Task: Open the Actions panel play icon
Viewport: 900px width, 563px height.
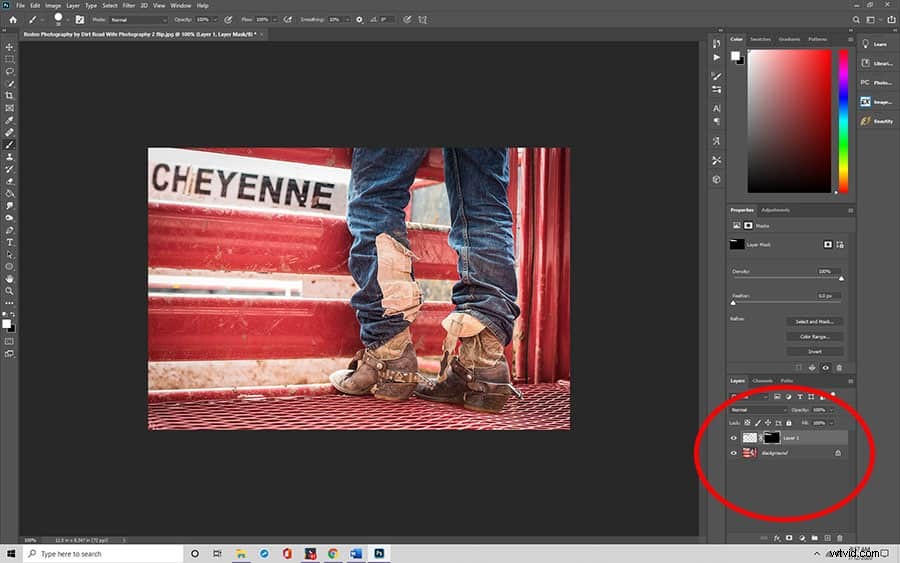Action: pos(716,57)
